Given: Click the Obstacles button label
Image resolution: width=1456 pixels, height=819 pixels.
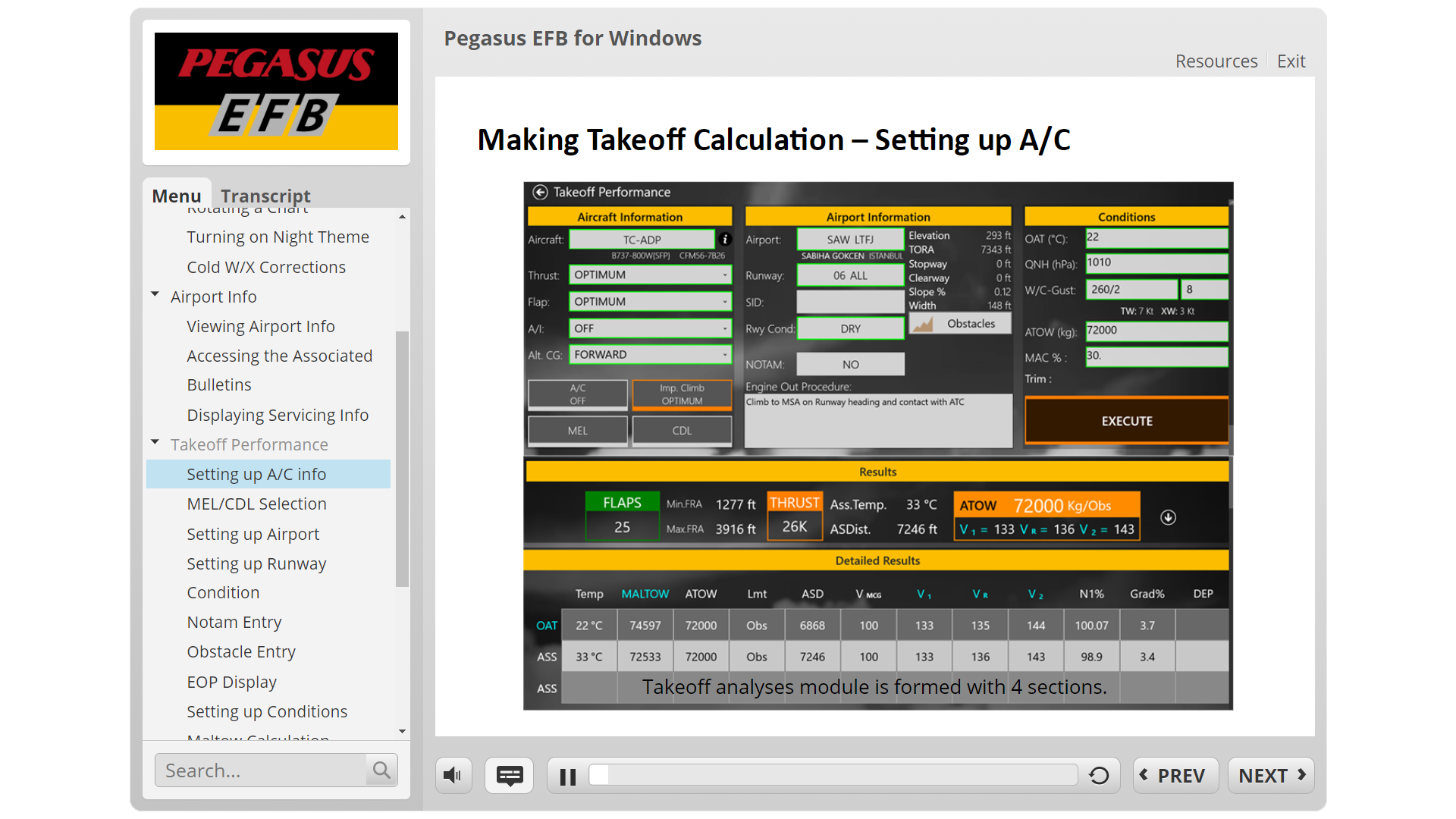Looking at the screenshot, I should pos(971,324).
